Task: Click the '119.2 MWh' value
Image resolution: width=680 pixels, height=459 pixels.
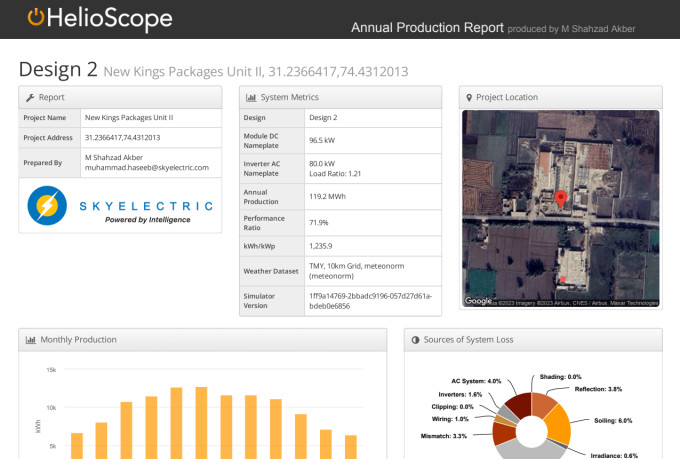Action: click(x=327, y=197)
